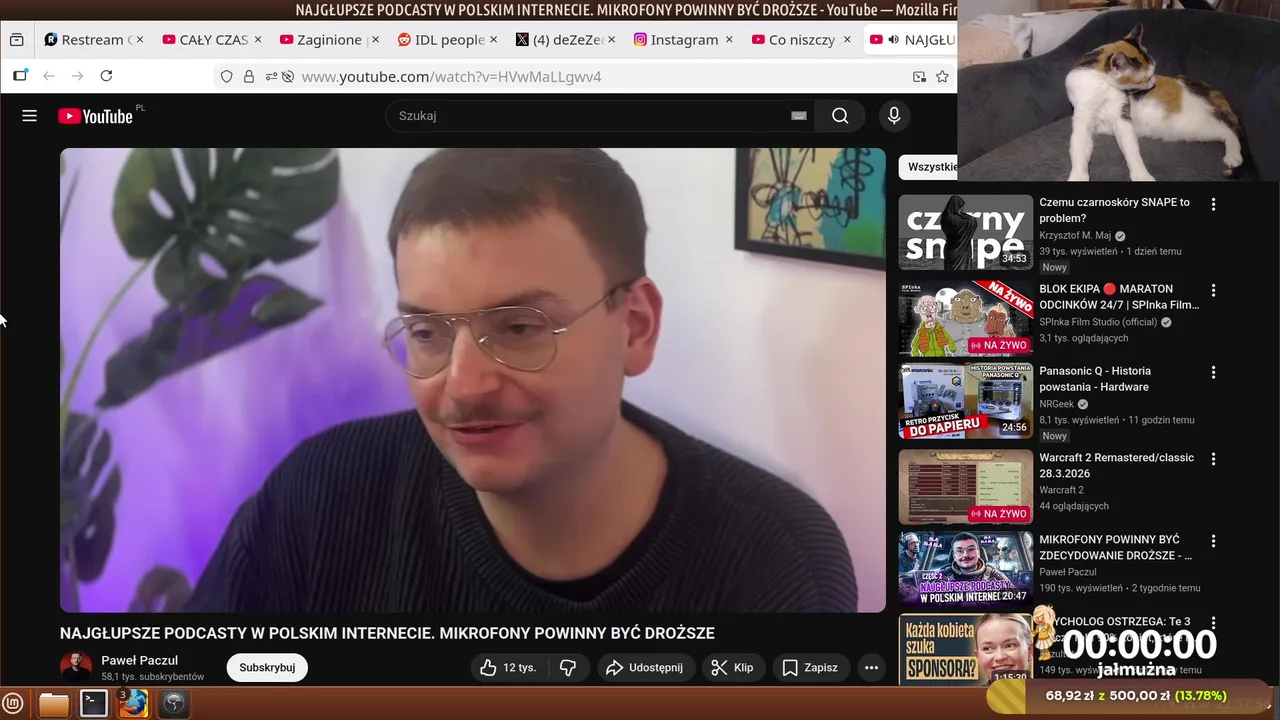This screenshot has width=1280, height=720.
Task: Select the Firefox taskbar icon
Action: pyautogui.click(x=134, y=703)
